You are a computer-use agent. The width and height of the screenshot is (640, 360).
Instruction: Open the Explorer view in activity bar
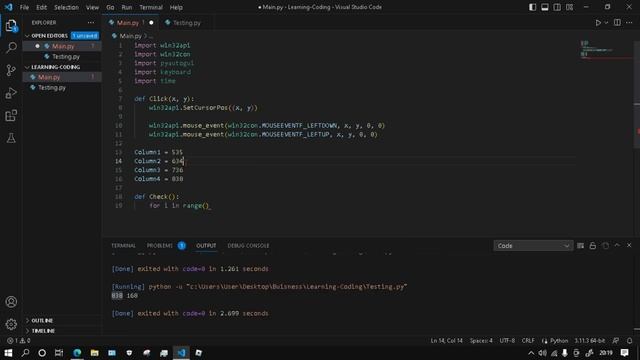pos(11,25)
